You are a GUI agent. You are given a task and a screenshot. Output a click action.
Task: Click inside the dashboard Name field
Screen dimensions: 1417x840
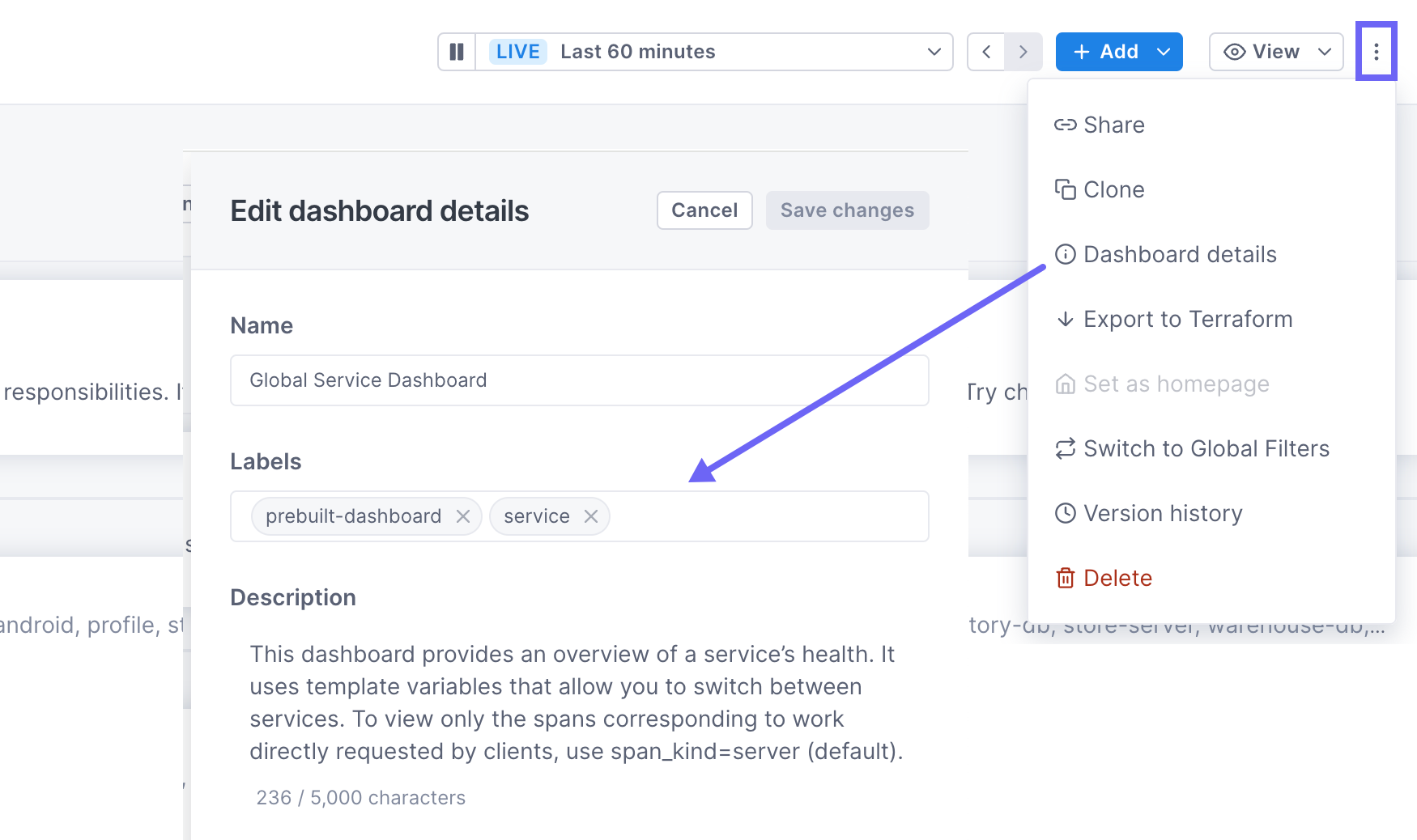tap(579, 380)
